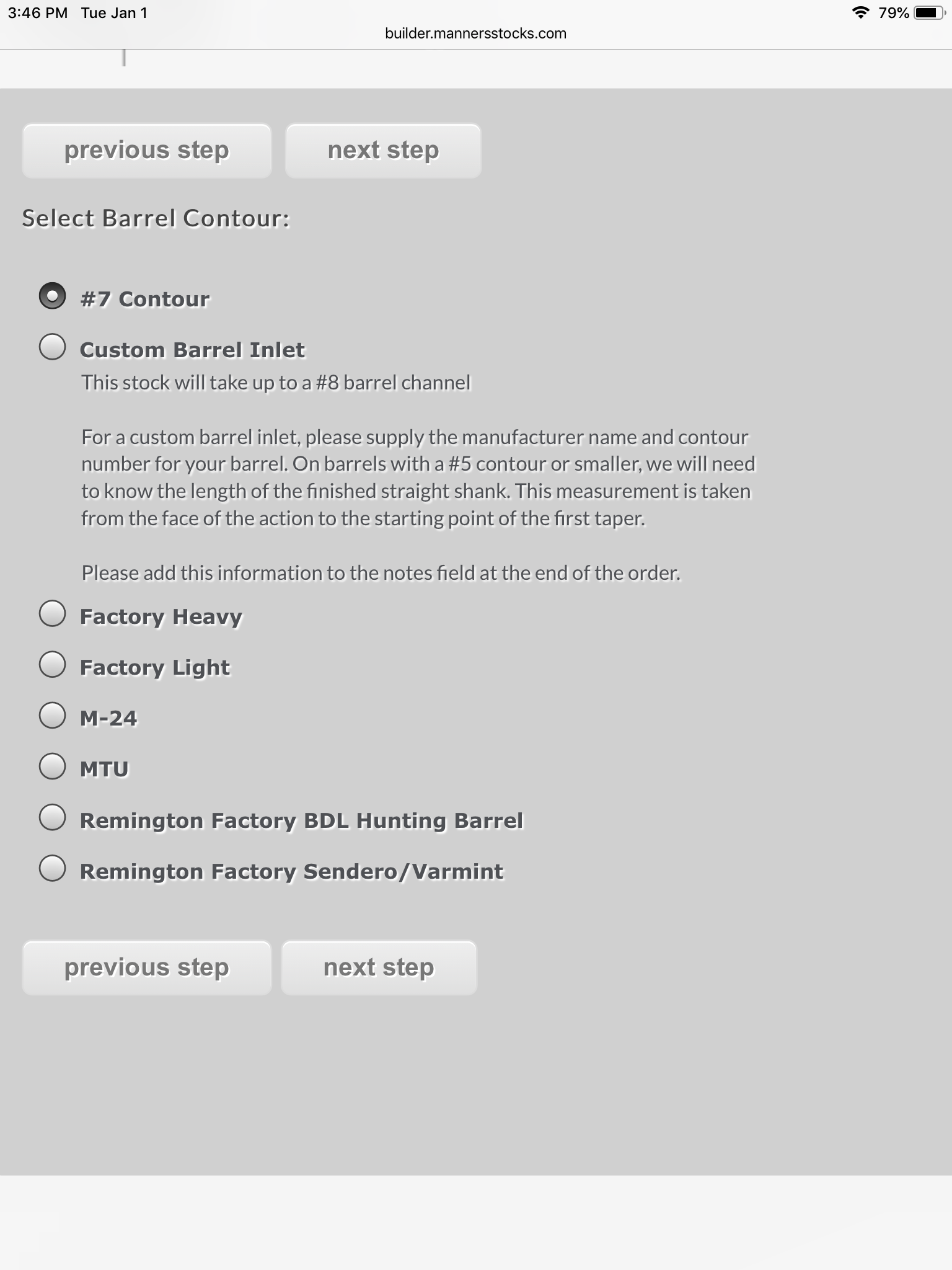Click the top next step button
952x1270 pixels.
coord(383,151)
